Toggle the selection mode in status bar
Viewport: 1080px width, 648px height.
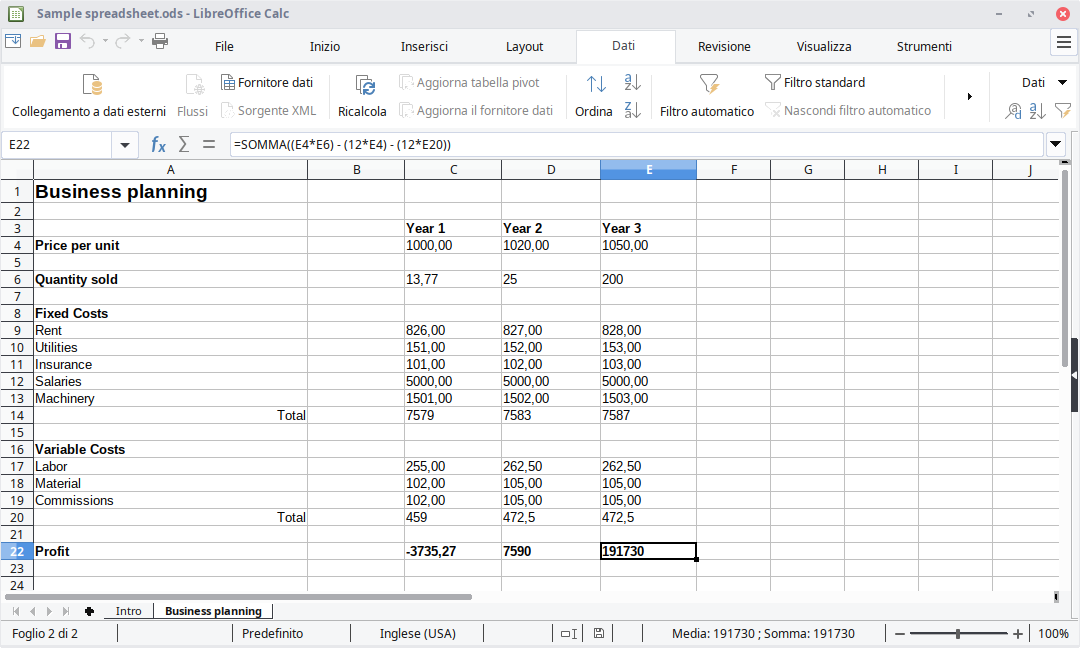coord(568,633)
